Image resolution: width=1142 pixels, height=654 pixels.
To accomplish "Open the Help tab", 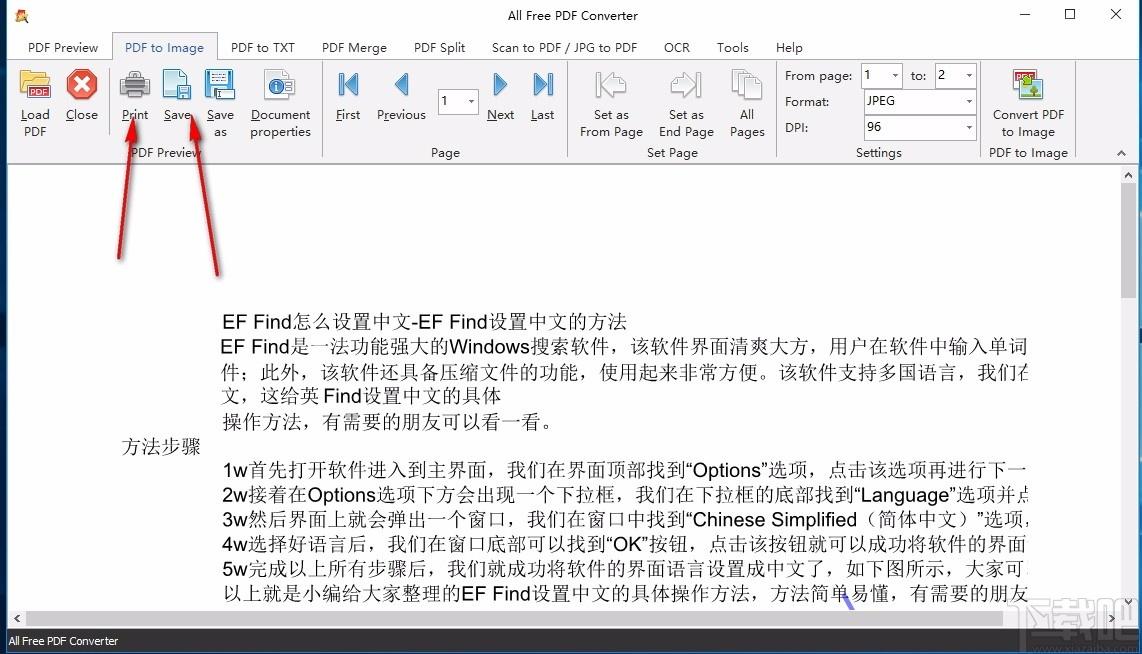I will click(789, 47).
